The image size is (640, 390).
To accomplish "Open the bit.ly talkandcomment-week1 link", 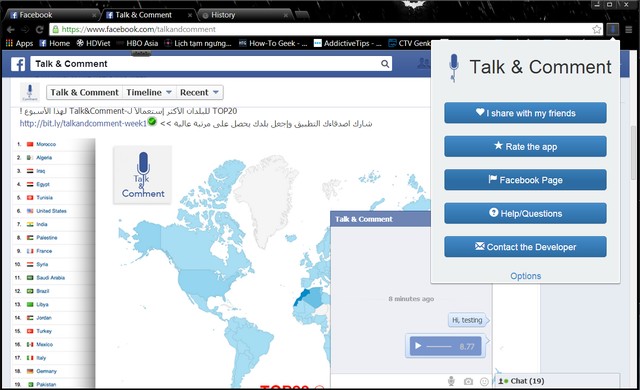I will click(83, 123).
